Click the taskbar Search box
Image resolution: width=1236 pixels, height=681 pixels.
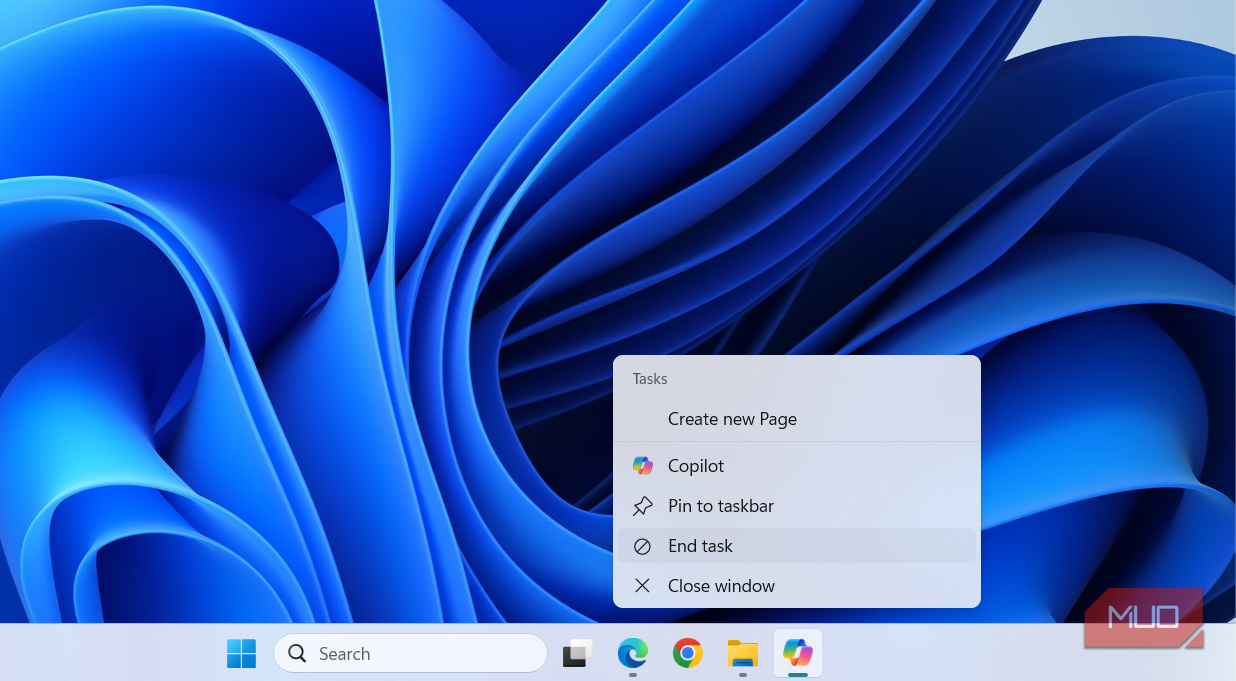coord(410,654)
